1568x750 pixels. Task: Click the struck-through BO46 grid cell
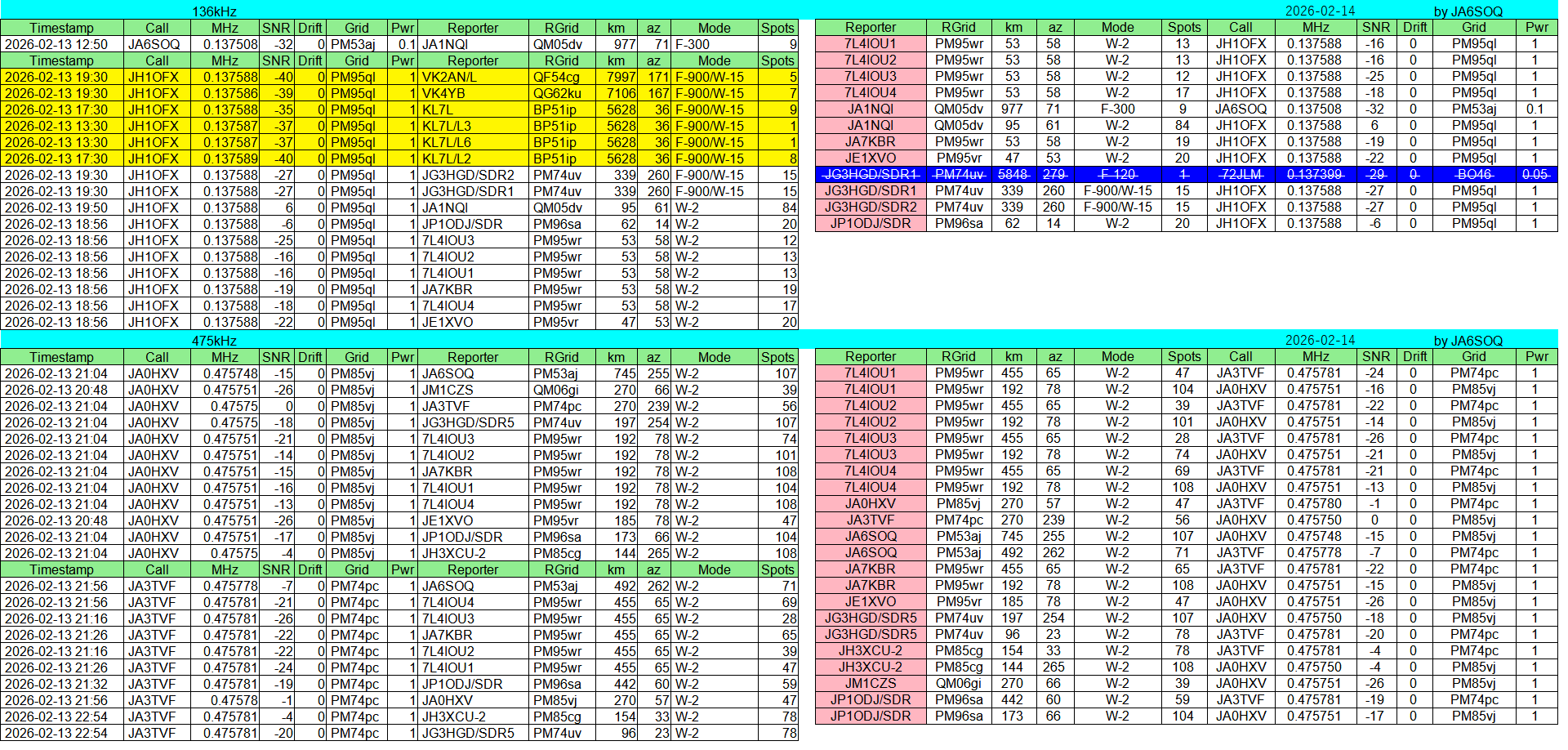[x=1474, y=174]
